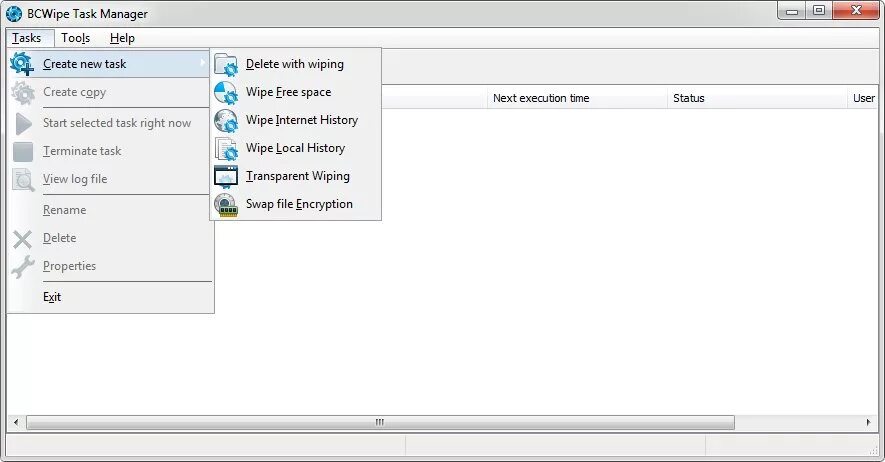Choose Wipe Internet History

click(x=296, y=120)
